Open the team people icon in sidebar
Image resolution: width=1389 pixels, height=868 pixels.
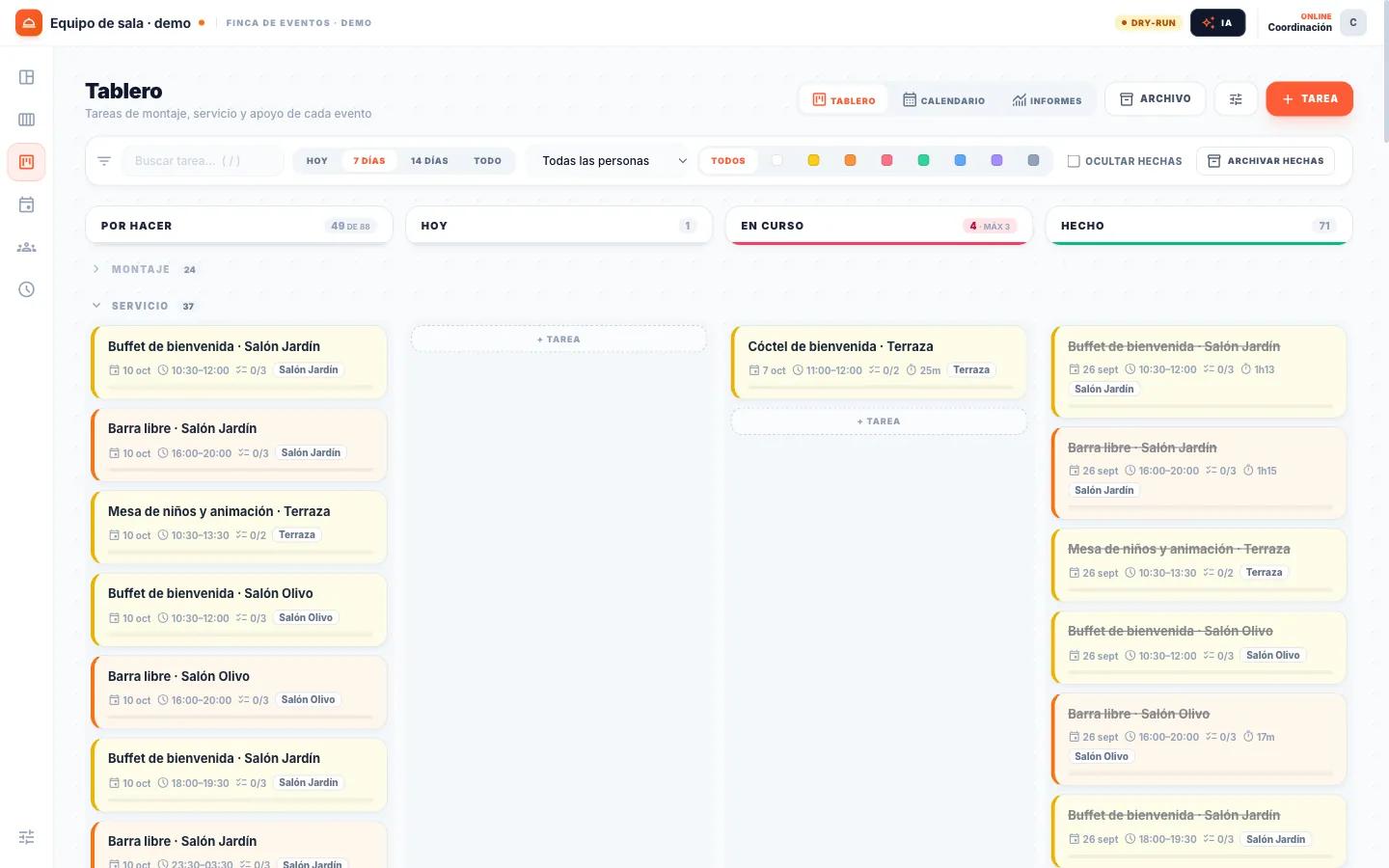tap(26, 247)
